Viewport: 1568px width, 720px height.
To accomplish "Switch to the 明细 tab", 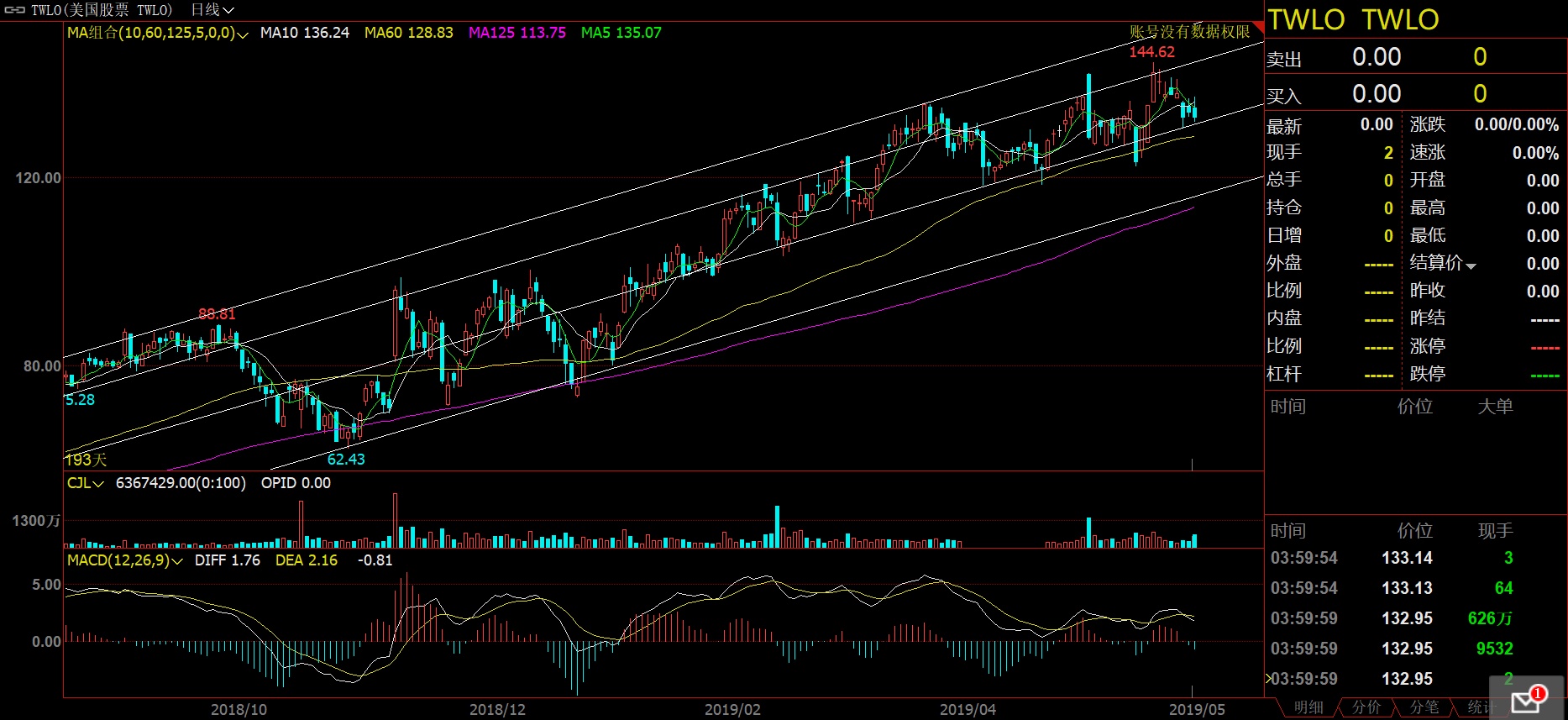I will [x=1308, y=707].
